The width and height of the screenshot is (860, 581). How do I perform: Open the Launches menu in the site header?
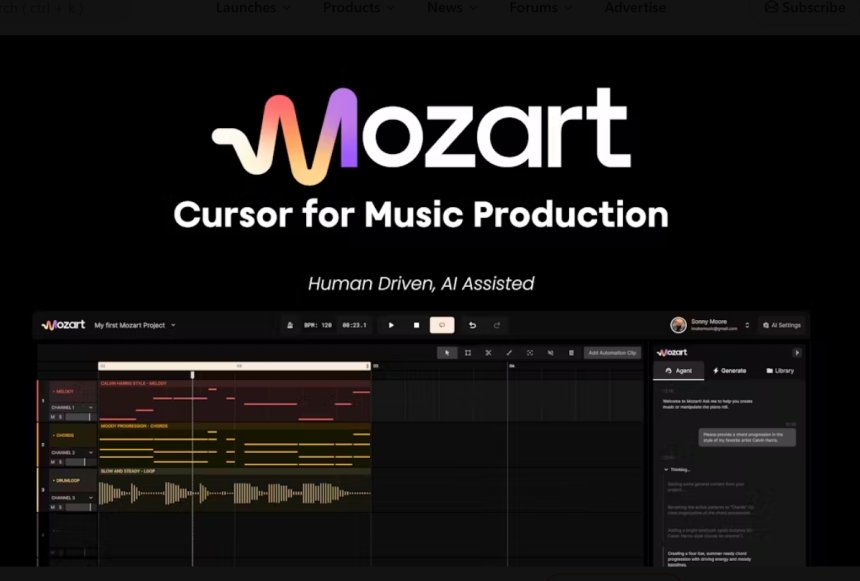tap(253, 8)
